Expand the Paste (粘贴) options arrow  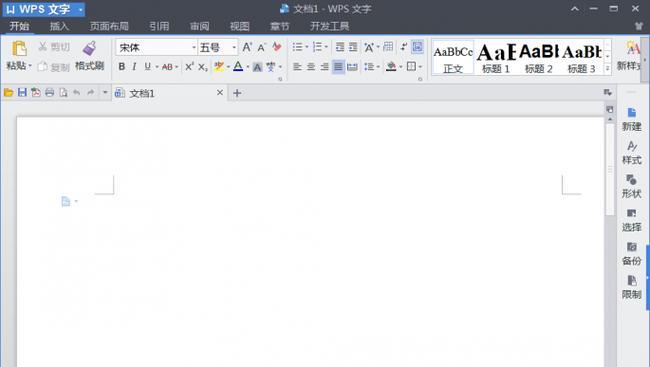click(30, 66)
